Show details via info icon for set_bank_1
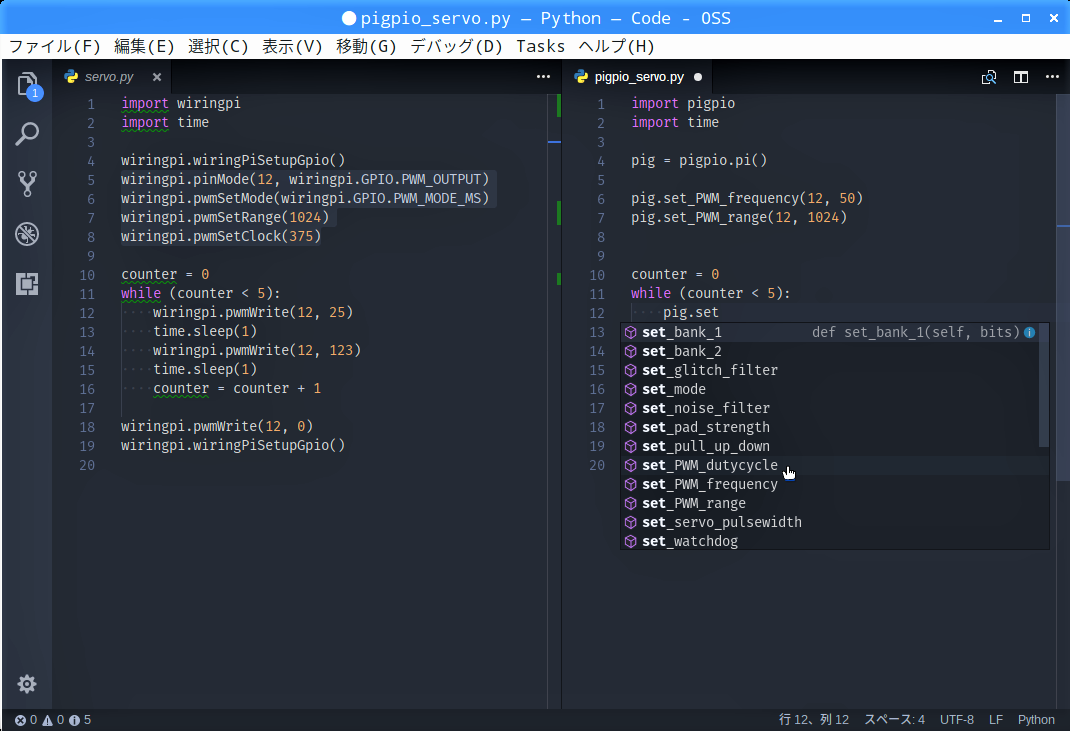Viewport: 1070px width, 731px height. click(1030, 332)
